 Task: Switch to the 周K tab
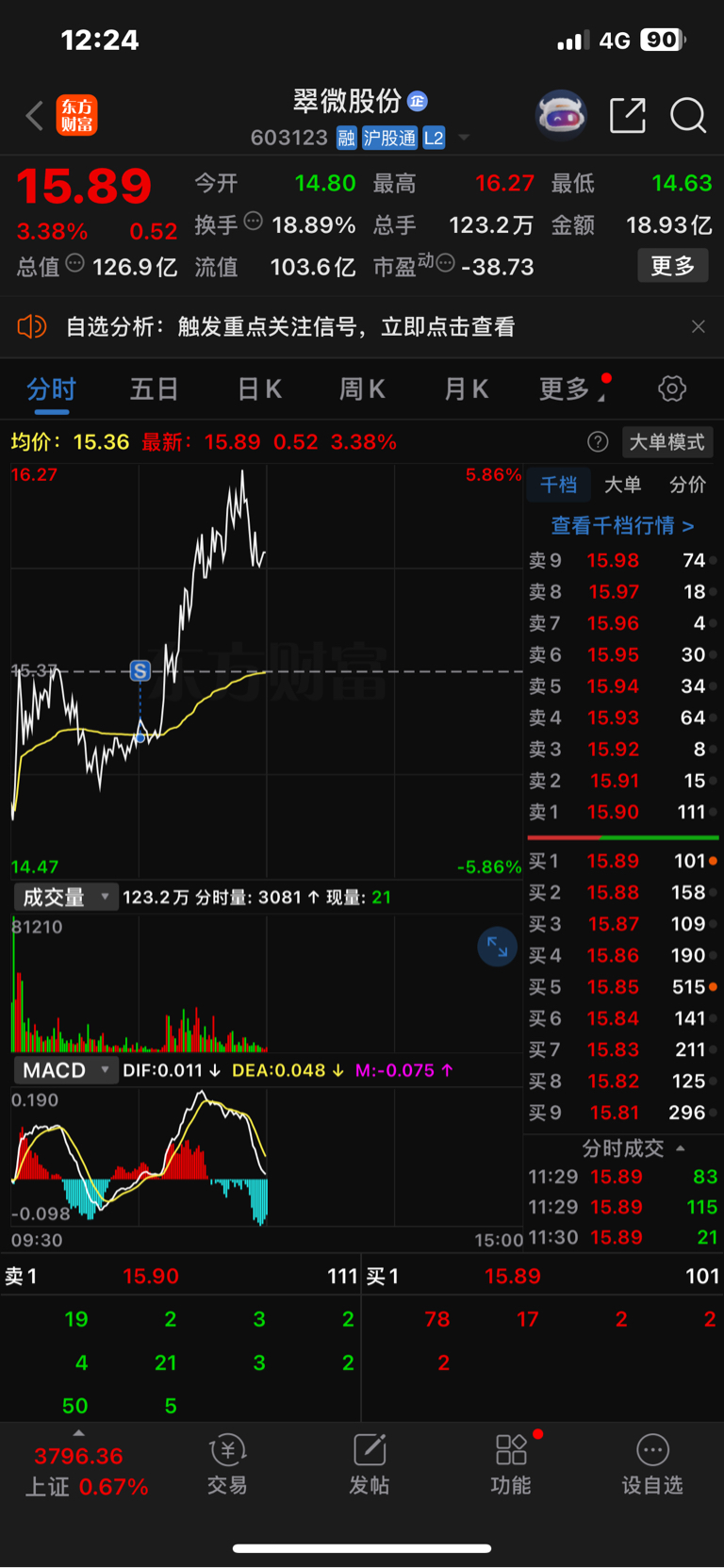(x=362, y=388)
